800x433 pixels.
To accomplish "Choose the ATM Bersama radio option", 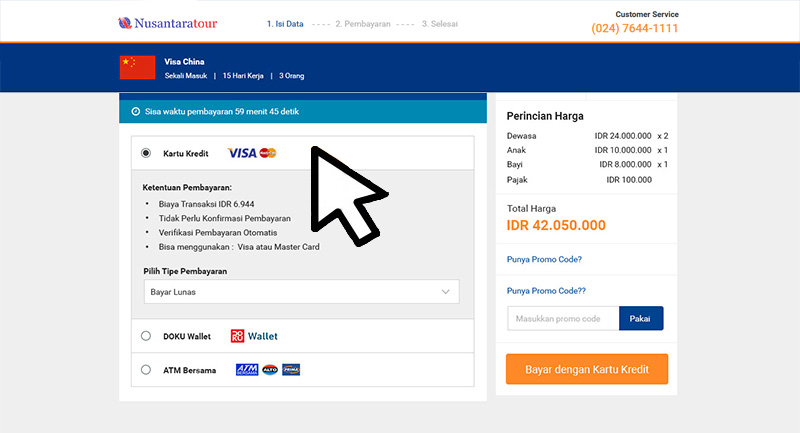I will (x=146, y=370).
